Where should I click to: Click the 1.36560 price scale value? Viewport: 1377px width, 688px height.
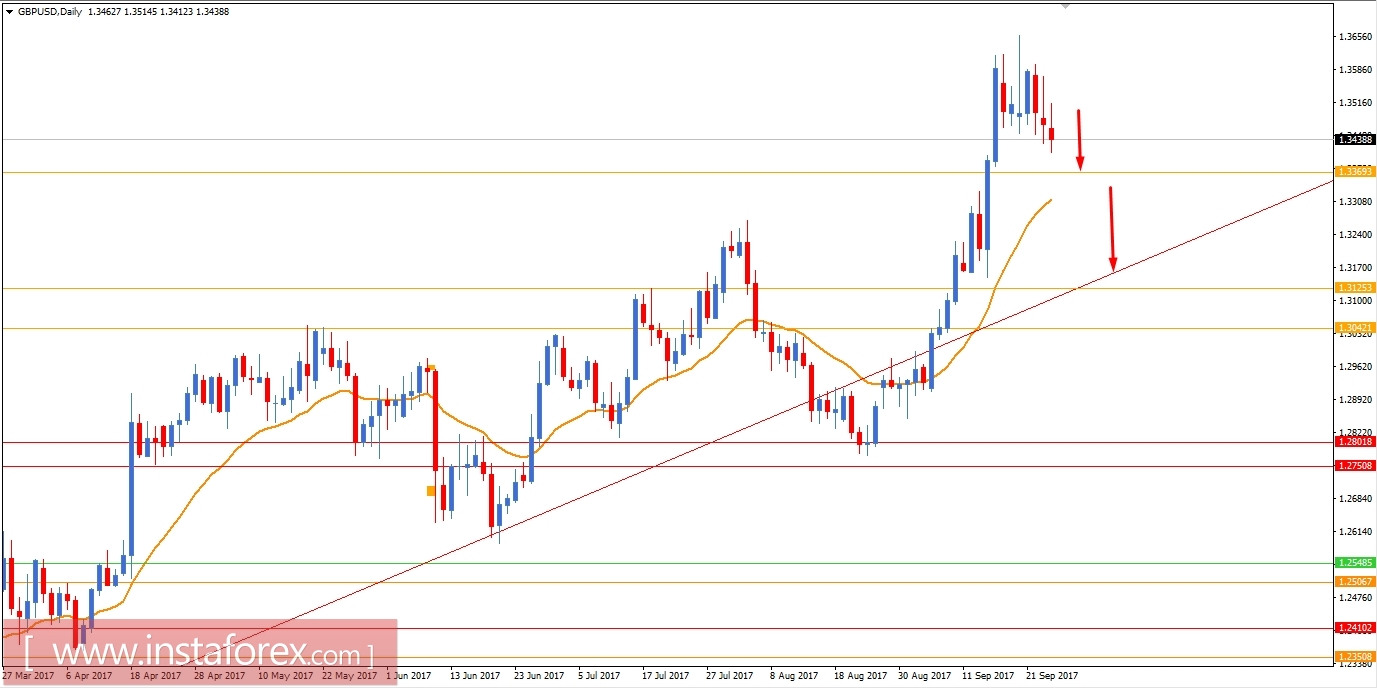coord(1355,37)
